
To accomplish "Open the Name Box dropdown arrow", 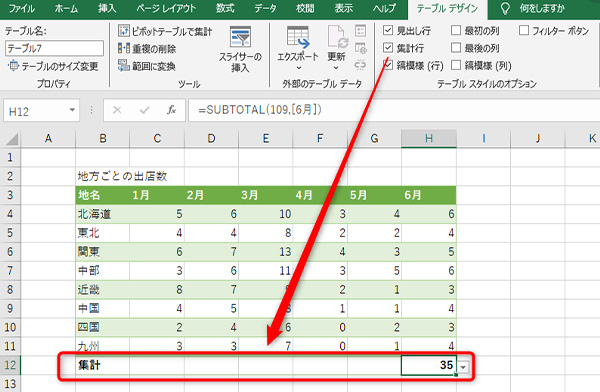I will pyautogui.click(x=72, y=110).
